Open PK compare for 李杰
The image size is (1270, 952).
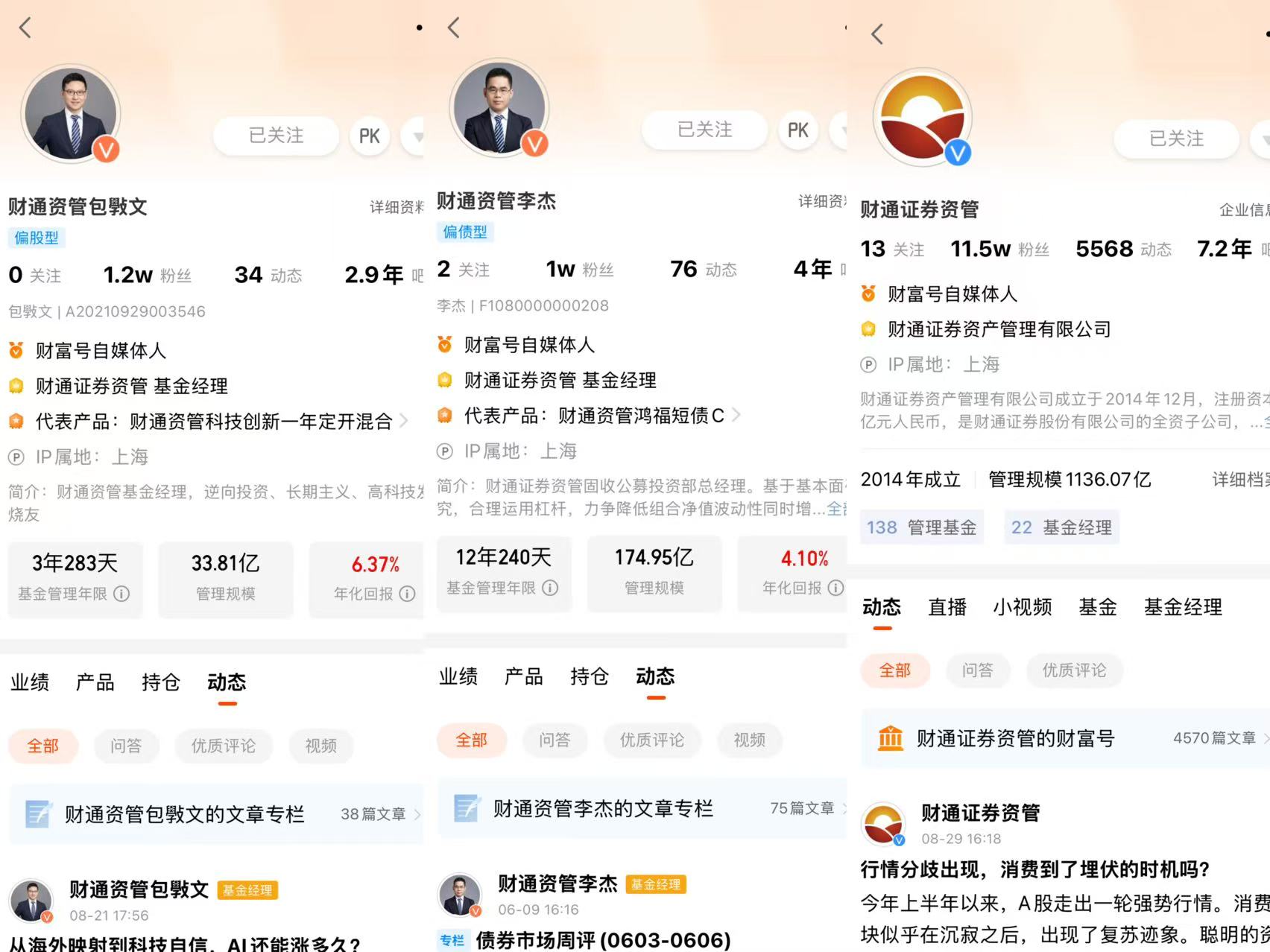click(798, 130)
